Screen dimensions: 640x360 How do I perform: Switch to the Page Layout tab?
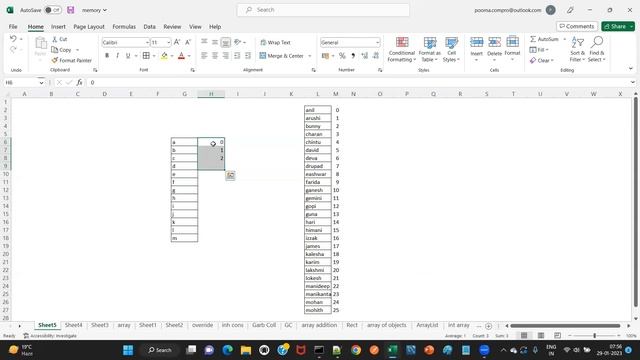(x=89, y=27)
